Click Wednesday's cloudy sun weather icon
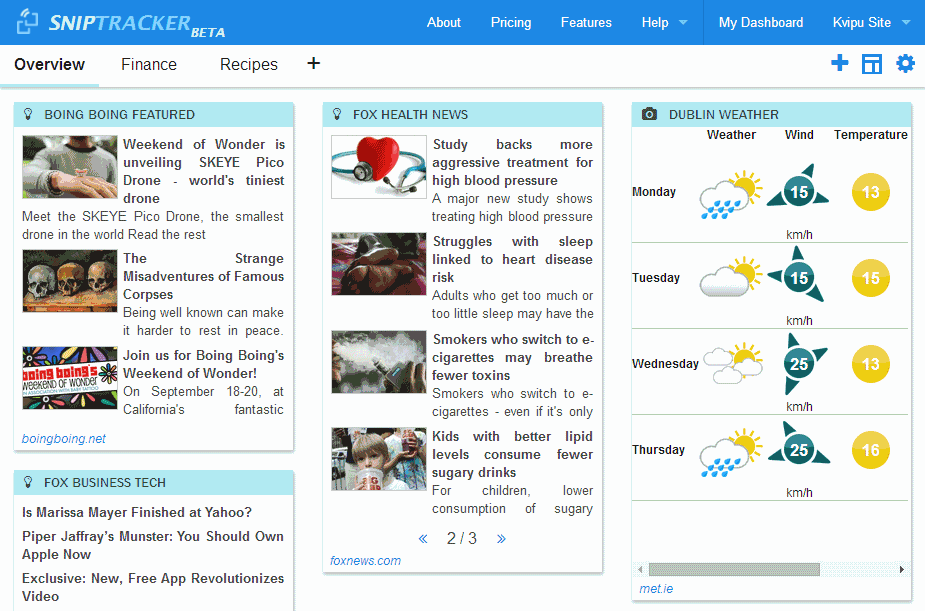 (733, 363)
